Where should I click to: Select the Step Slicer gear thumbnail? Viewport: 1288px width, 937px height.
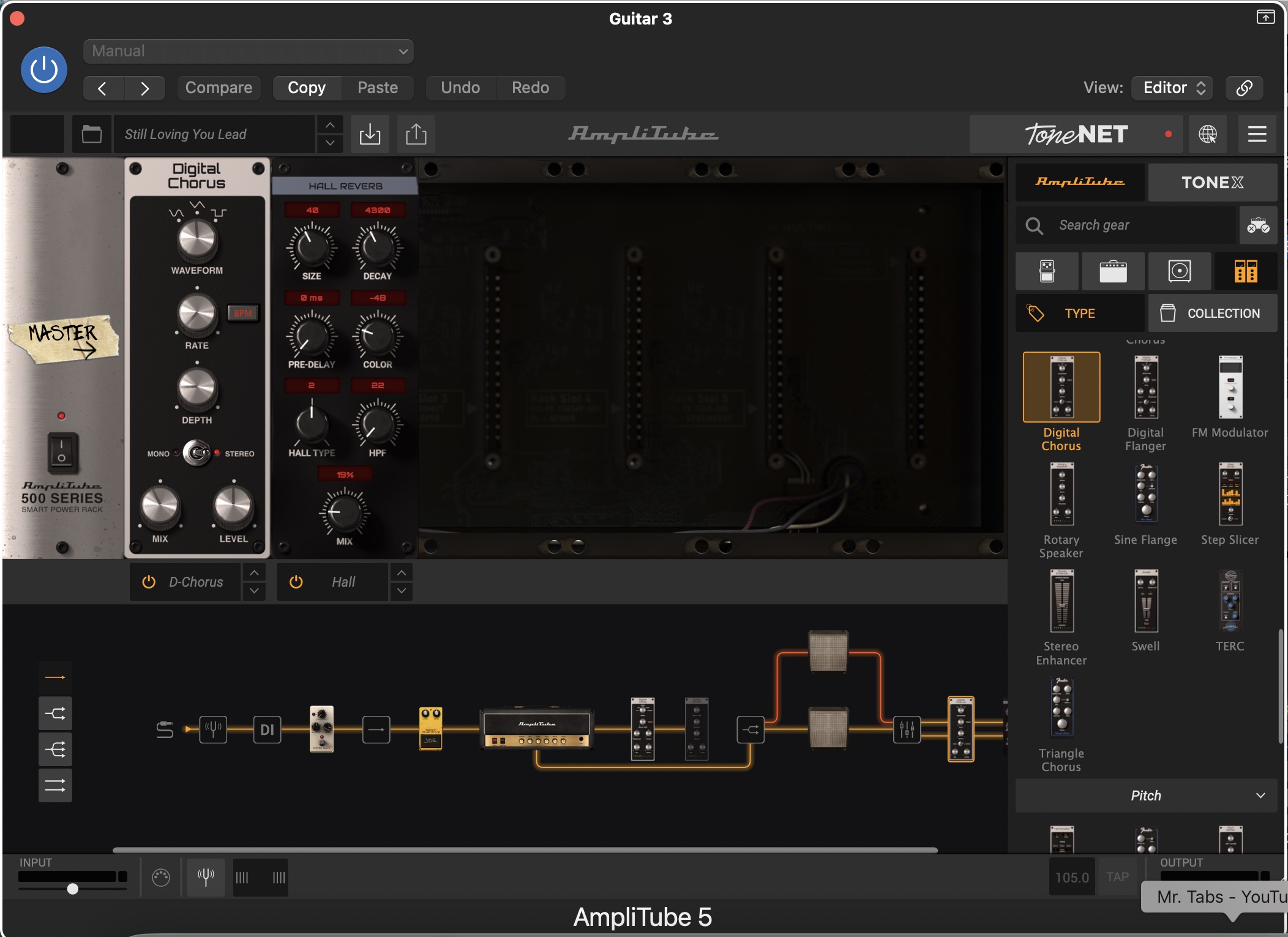click(x=1230, y=494)
